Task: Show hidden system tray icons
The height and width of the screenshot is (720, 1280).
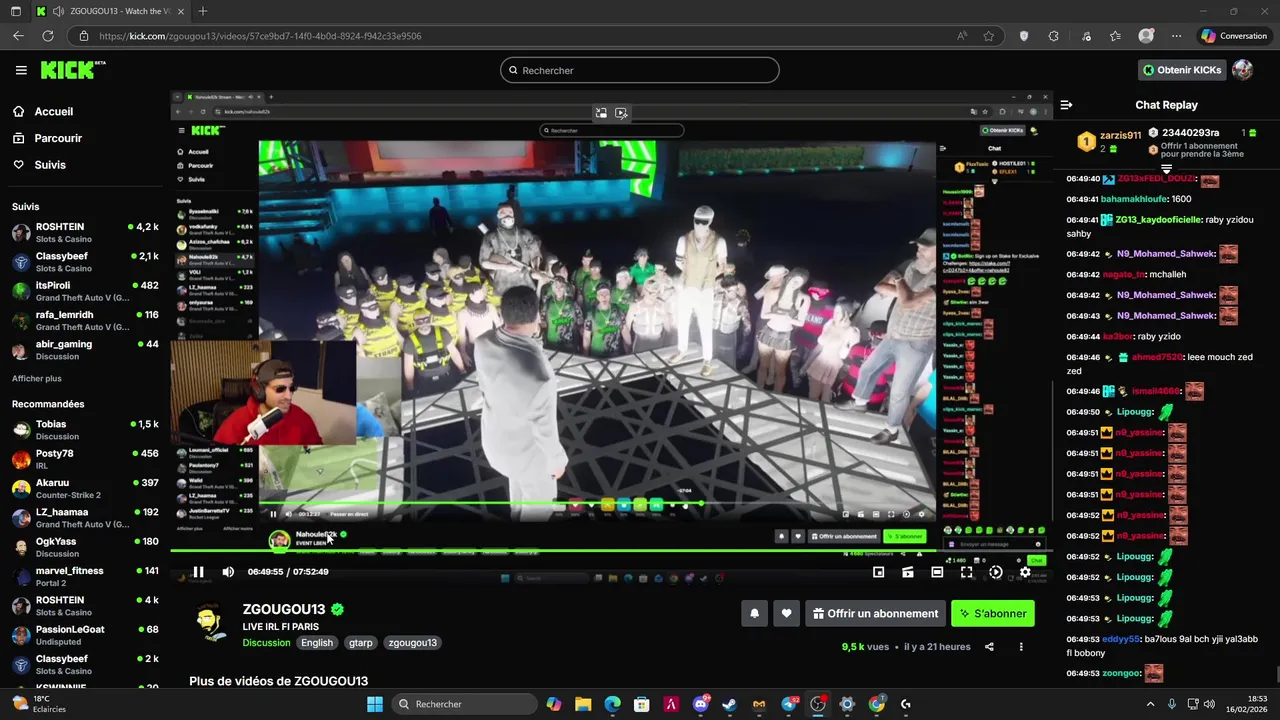Action: coord(1150,704)
